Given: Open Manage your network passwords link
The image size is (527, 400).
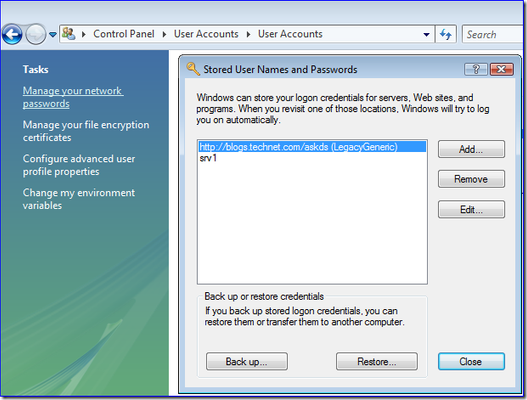Looking at the screenshot, I should [x=73, y=97].
